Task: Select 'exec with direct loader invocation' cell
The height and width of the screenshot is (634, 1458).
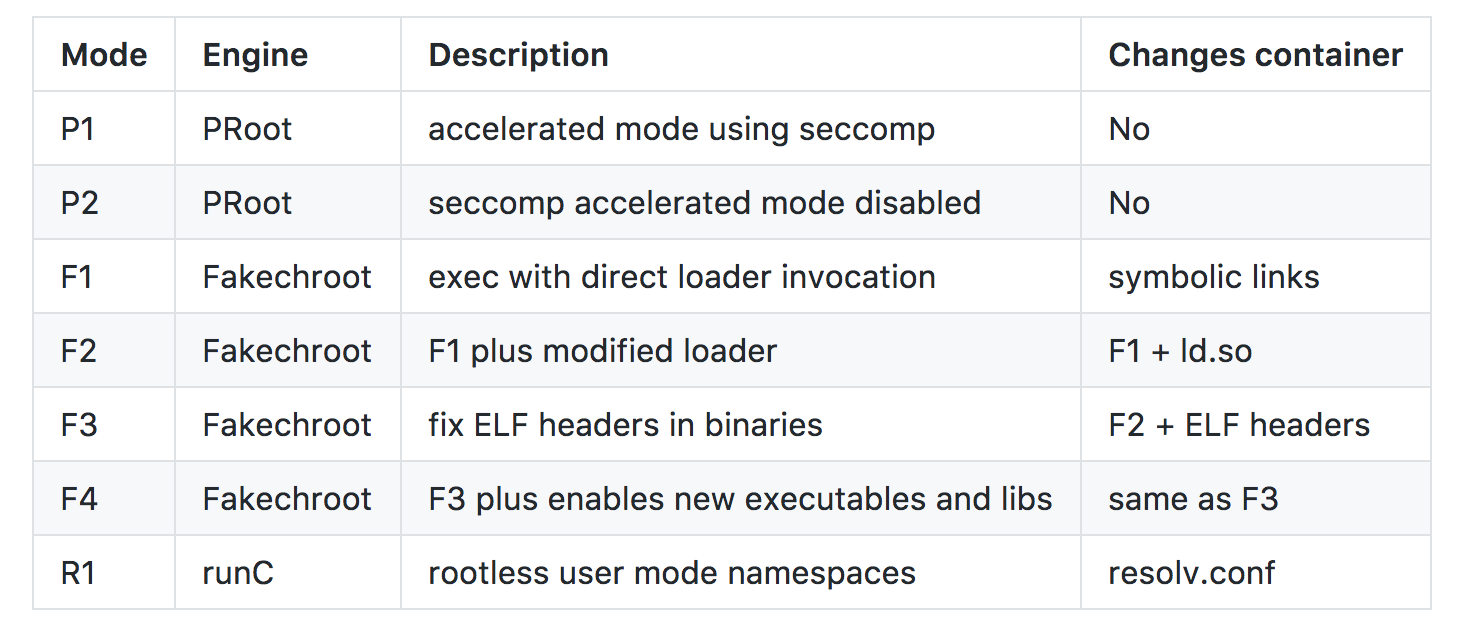Action: 682,277
